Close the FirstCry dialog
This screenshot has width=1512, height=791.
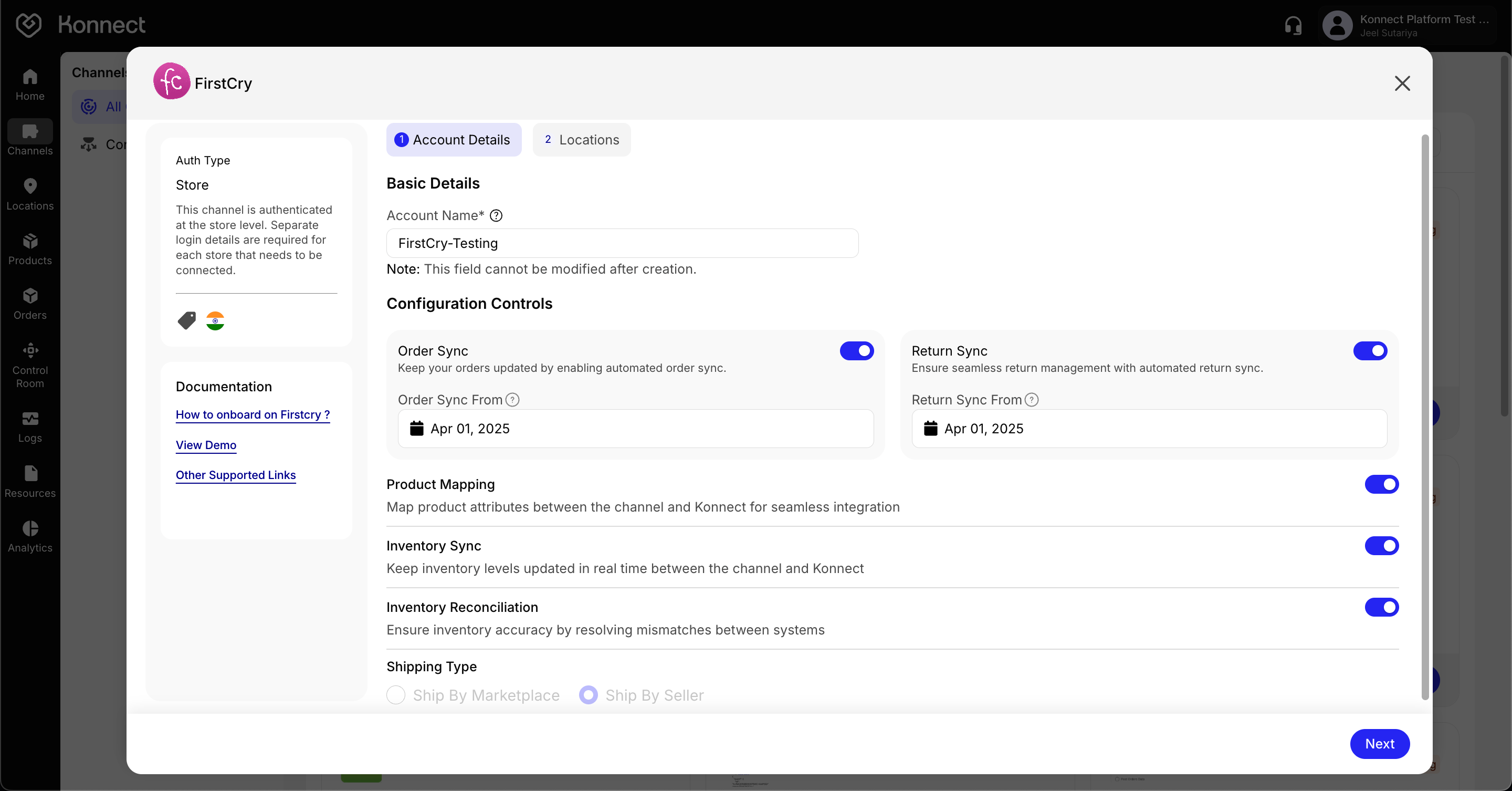(1402, 84)
